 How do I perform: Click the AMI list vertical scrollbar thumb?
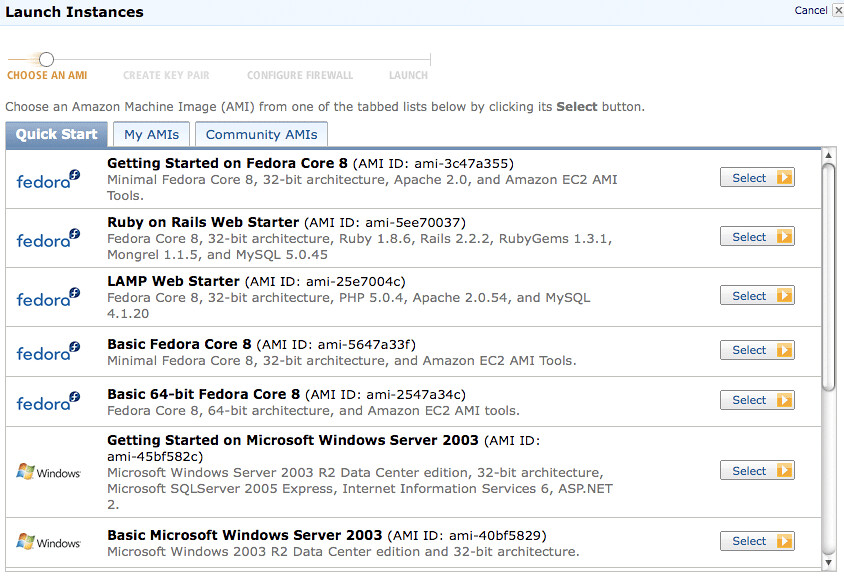[828, 277]
